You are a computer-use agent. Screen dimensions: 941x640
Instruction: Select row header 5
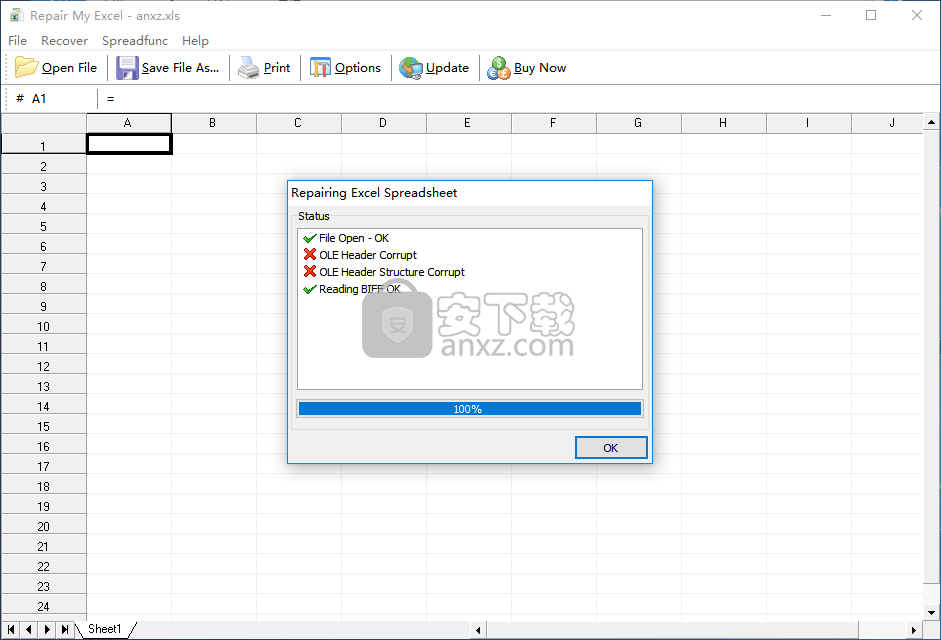point(44,226)
